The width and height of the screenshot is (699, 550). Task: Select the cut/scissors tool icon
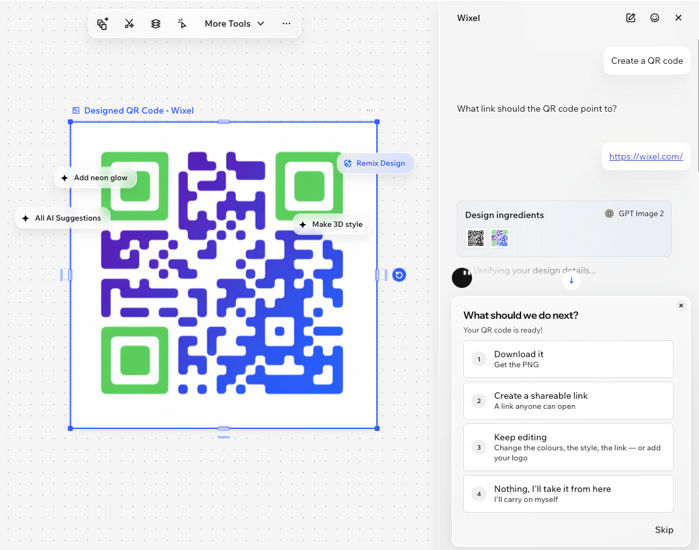point(129,24)
